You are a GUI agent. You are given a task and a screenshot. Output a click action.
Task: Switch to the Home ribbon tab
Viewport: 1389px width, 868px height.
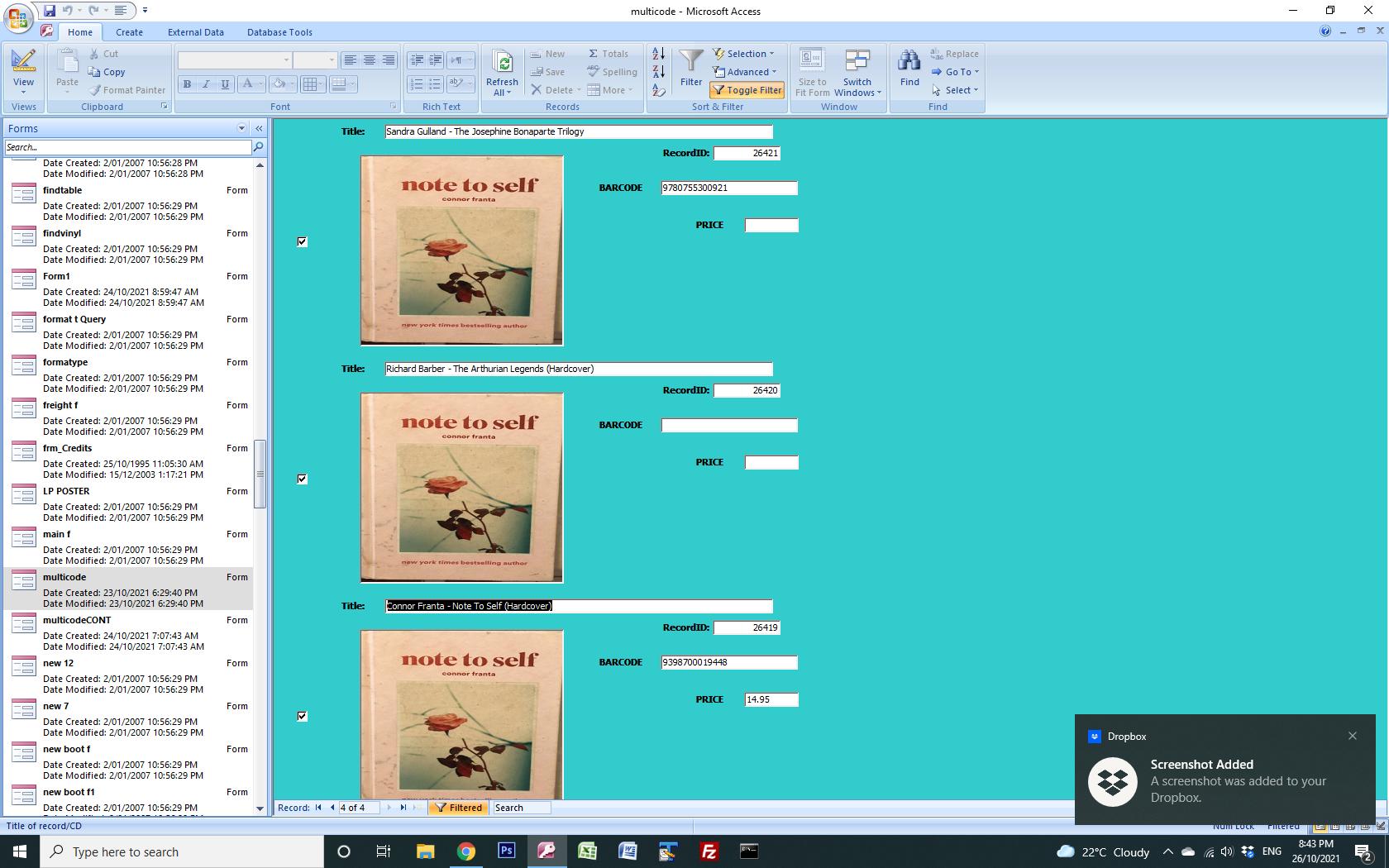click(80, 32)
